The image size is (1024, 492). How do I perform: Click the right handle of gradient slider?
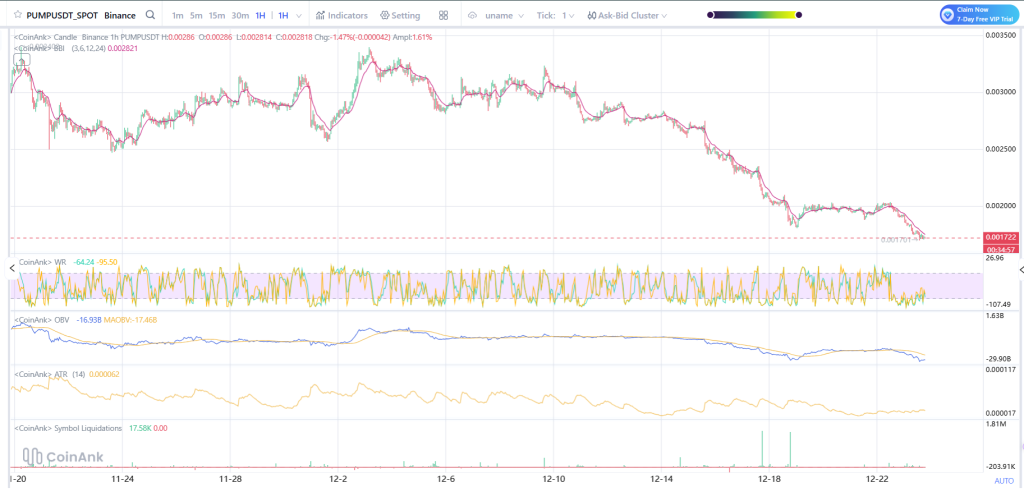pos(798,15)
